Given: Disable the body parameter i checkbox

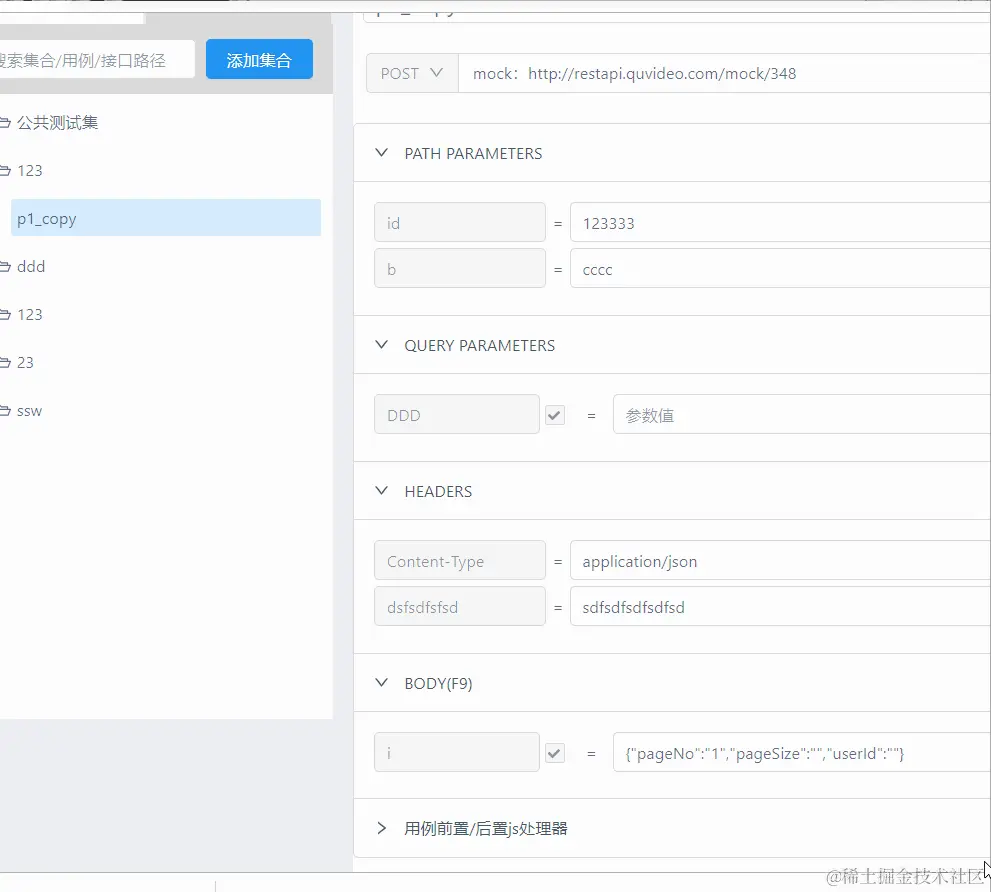Looking at the screenshot, I should coord(554,751).
